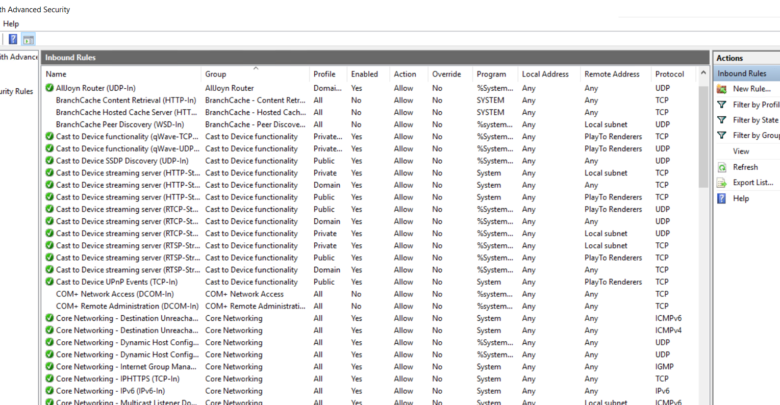This screenshot has width=780, height=405.
Task: Click the Export List icon
Action: (722, 183)
